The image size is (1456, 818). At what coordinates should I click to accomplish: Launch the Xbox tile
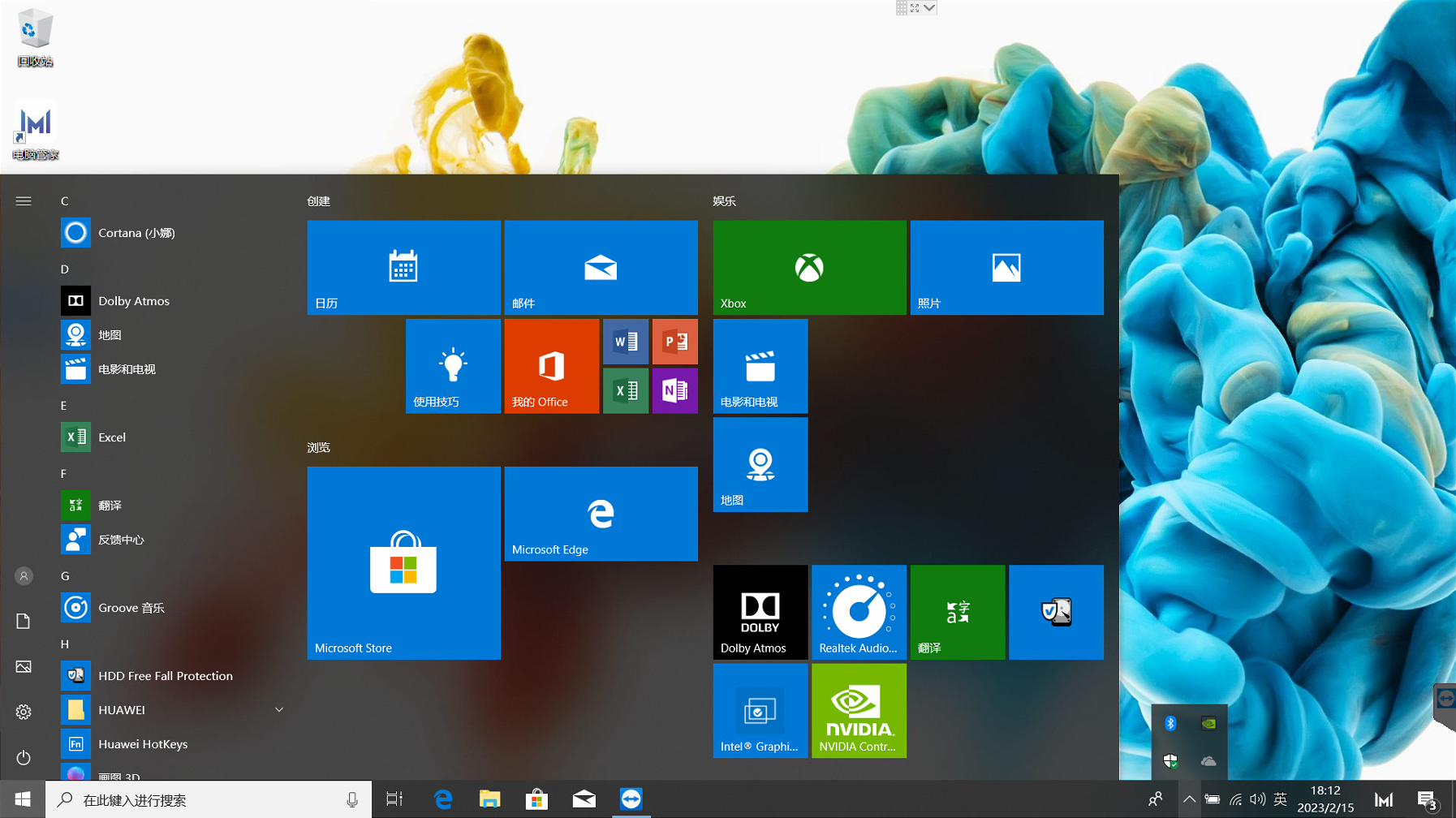pyautogui.click(x=809, y=267)
